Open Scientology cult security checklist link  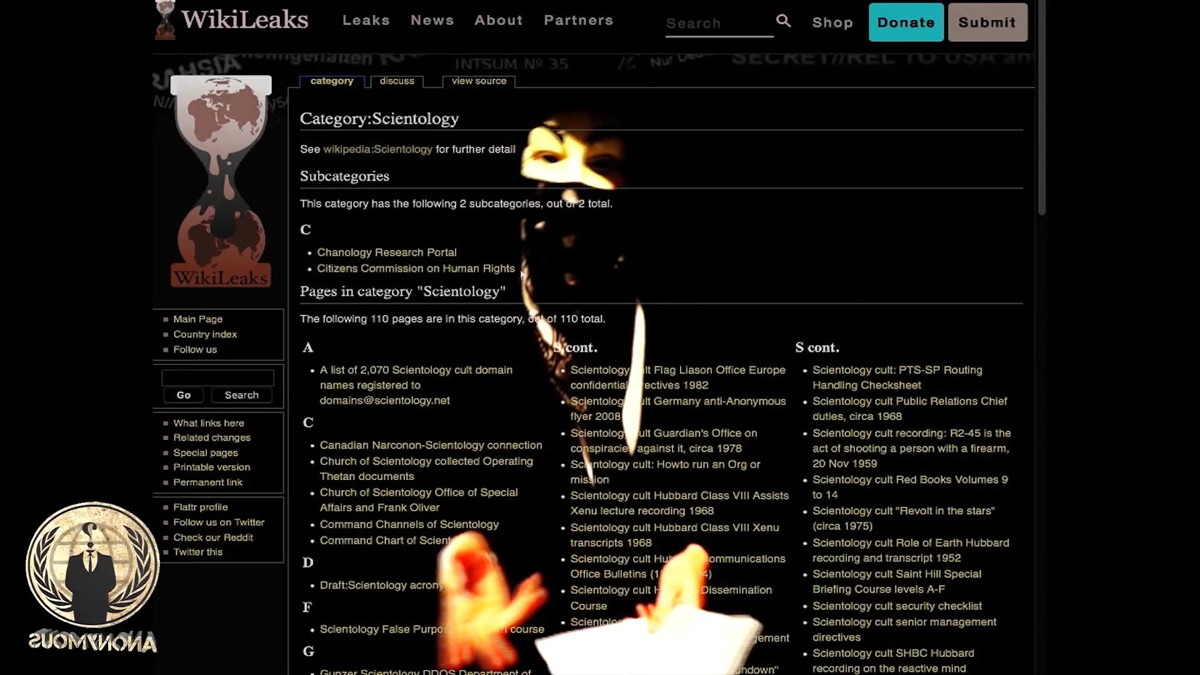pos(898,606)
